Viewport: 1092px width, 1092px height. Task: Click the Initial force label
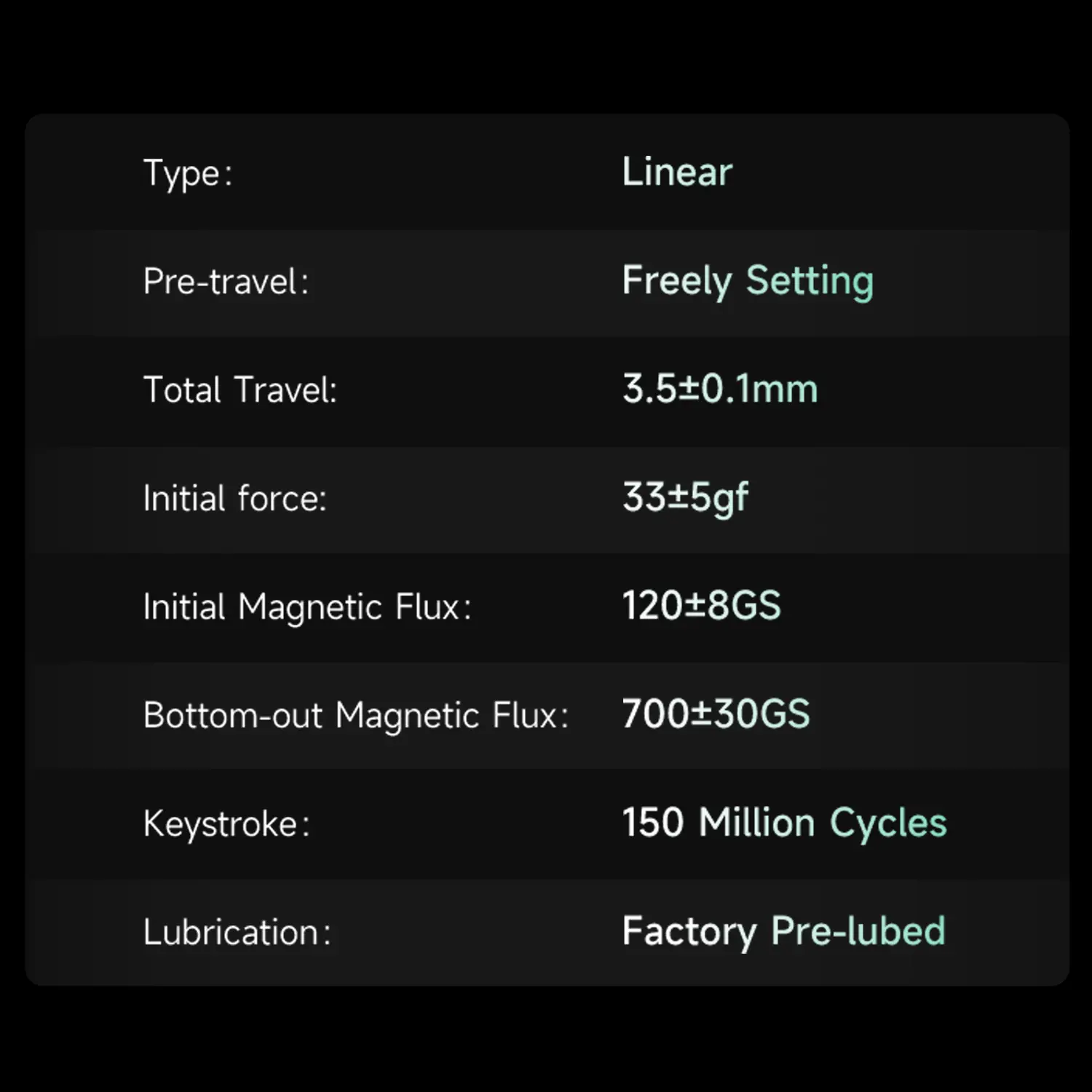pos(234,499)
